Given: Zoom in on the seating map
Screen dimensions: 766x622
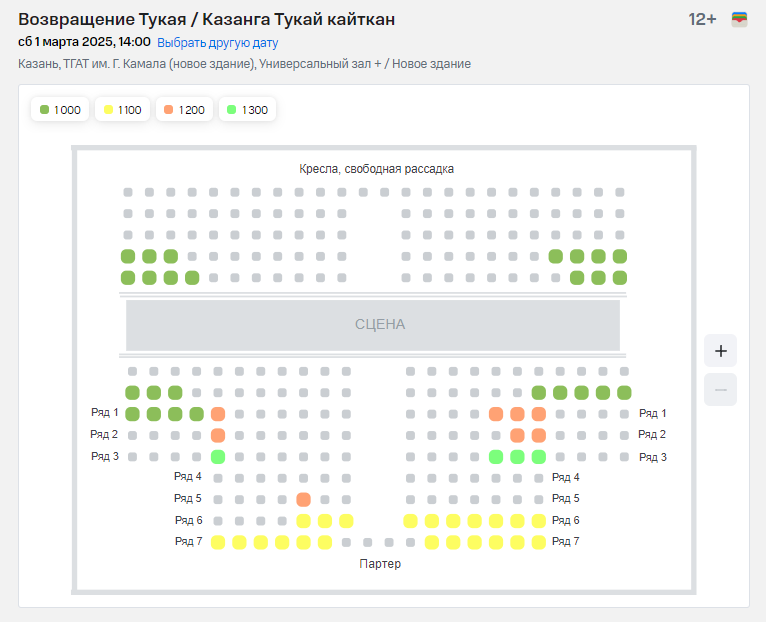Looking at the screenshot, I should tap(720, 351).
